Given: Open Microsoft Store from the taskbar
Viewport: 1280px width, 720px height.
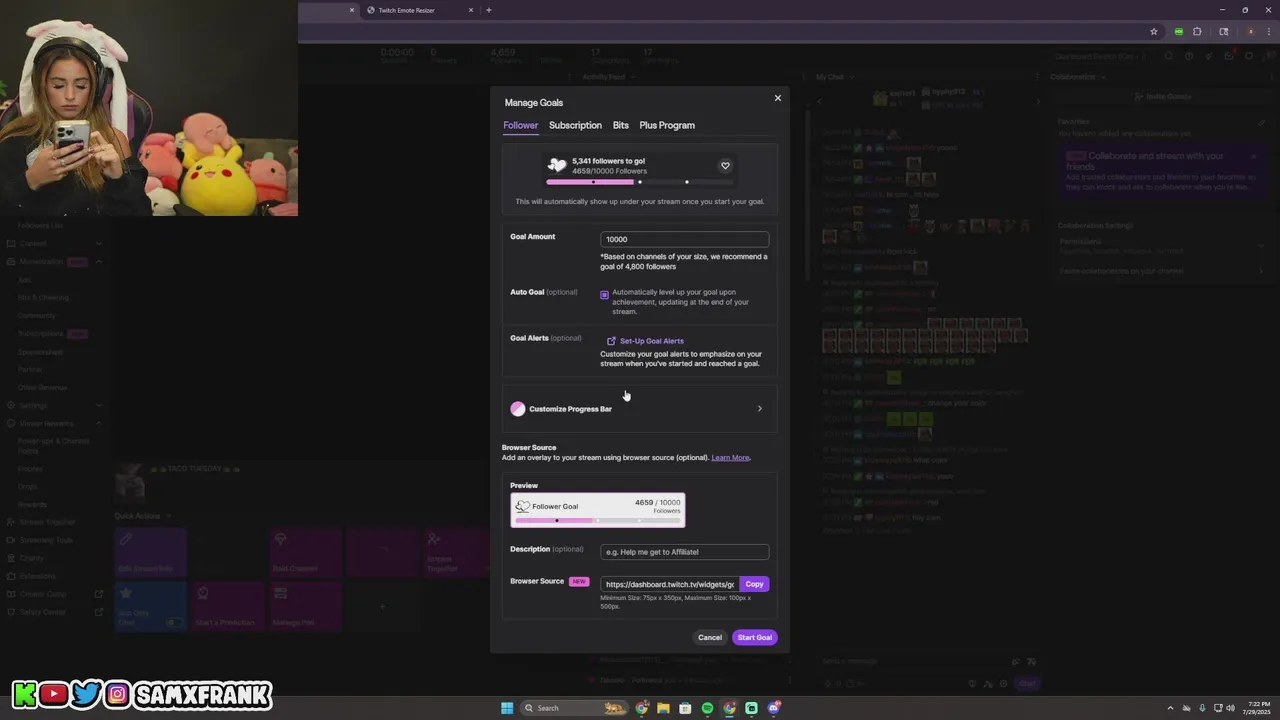Looking at the screenshot, I should pyautogui.click(x=685, y=708).
